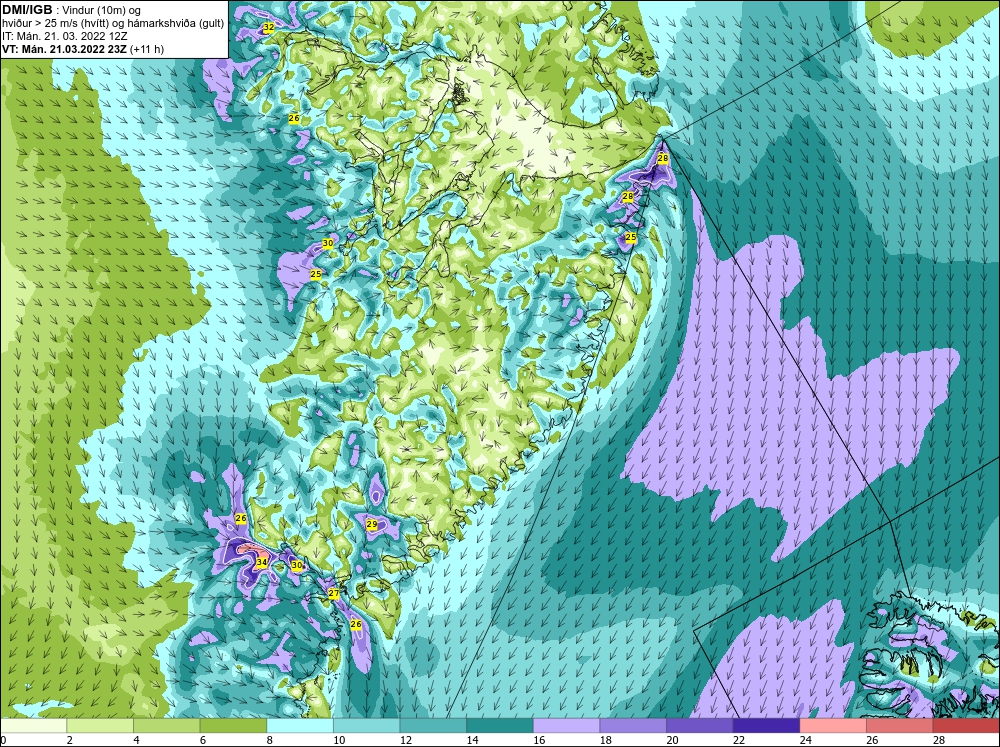
Task: Click the 'IT: Mán. 21. 03. 2022 12Z' line
Action: pyautogui.click(x=64, y=36)
